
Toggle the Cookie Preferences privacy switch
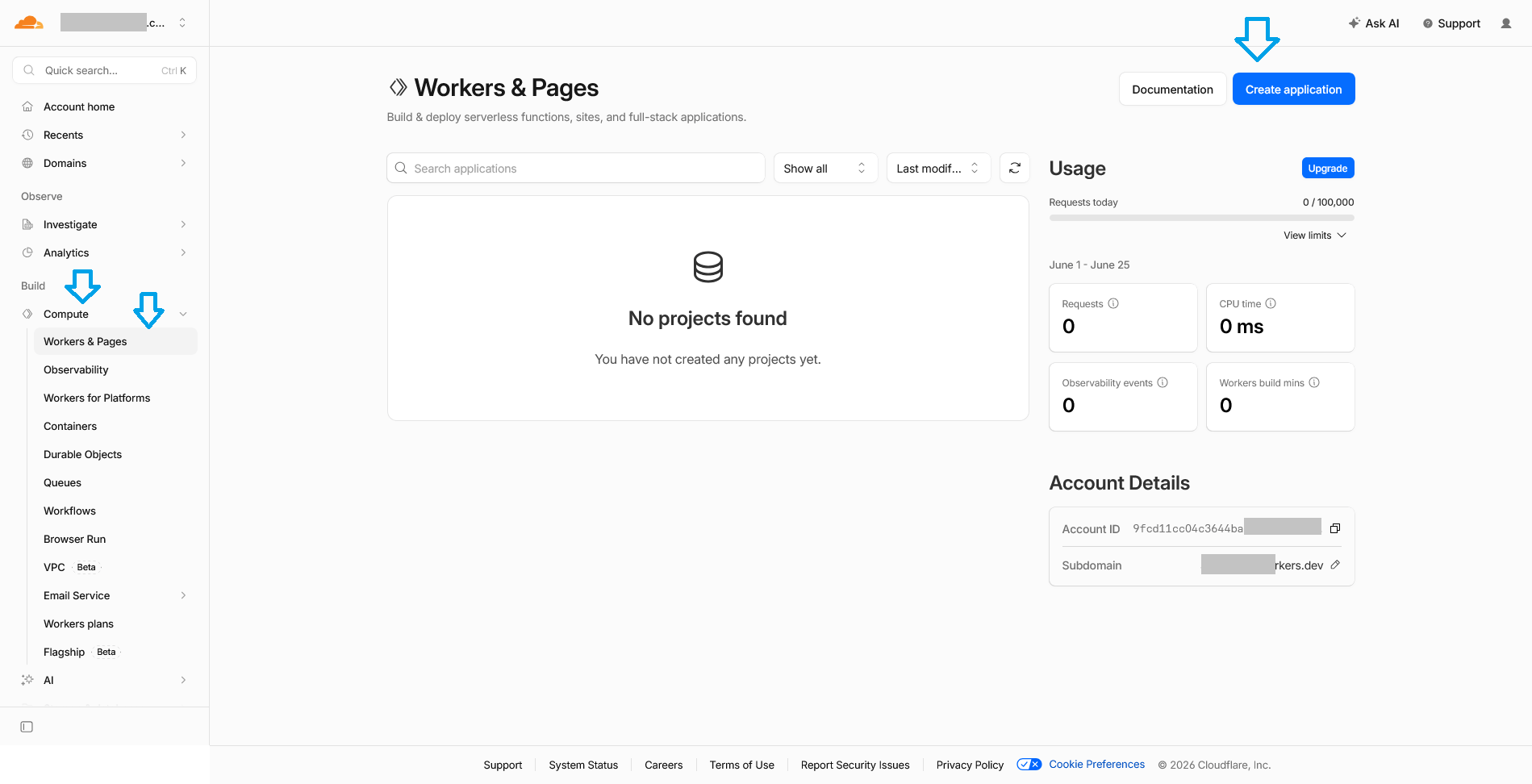[x=1029, y=765]
